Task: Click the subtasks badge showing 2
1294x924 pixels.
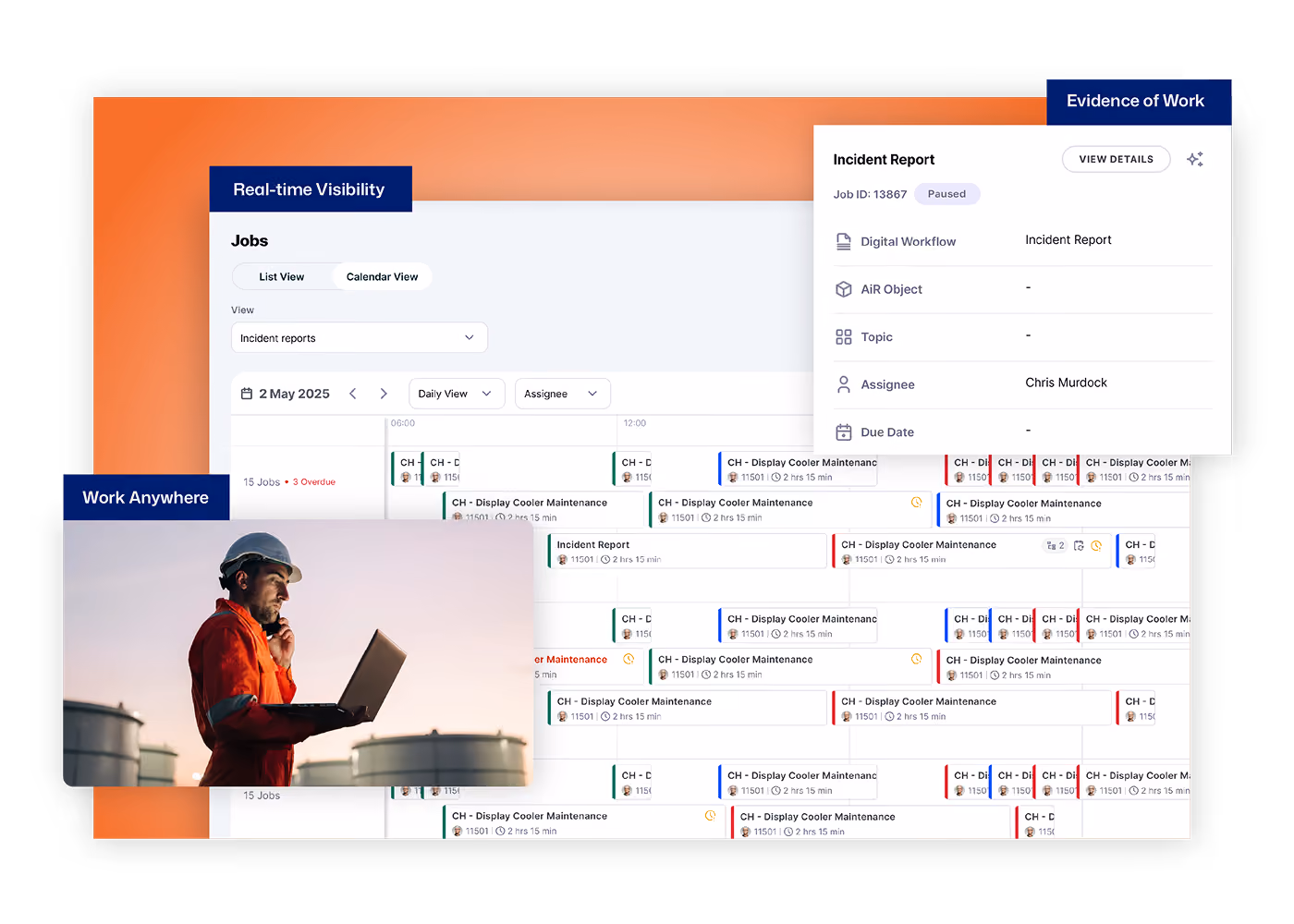Action: point(1055,545)
